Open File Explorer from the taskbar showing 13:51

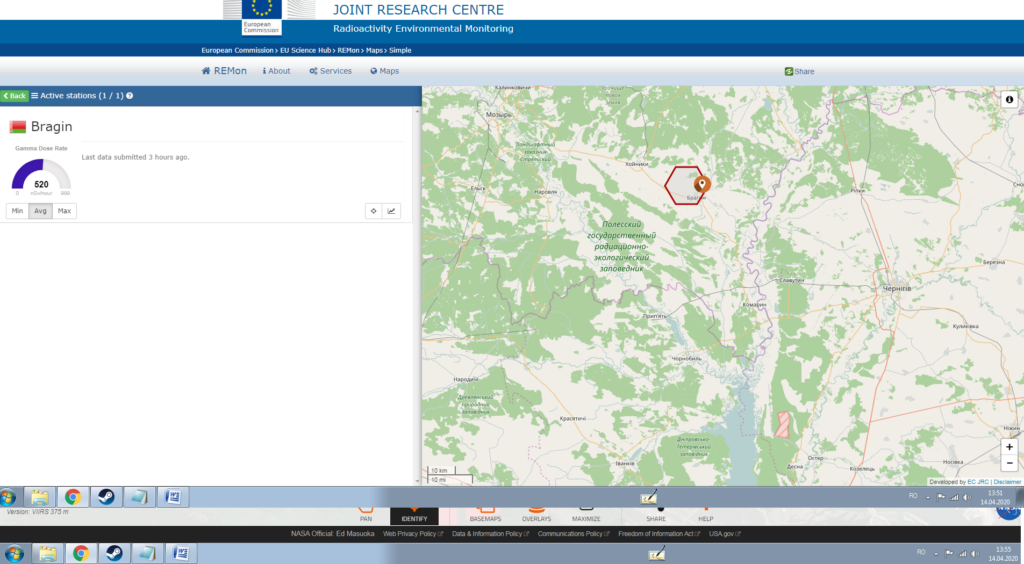[40, 497]
